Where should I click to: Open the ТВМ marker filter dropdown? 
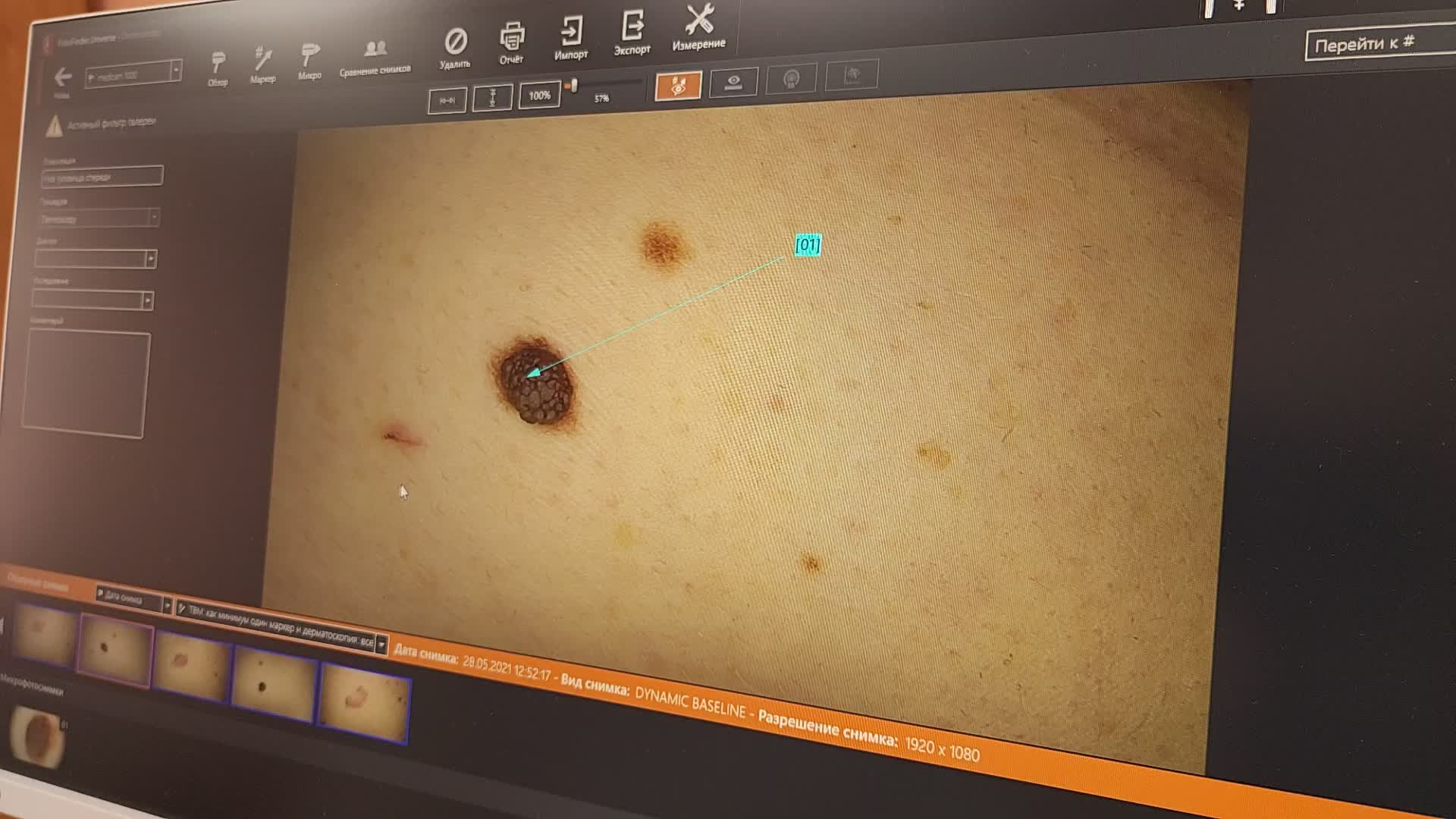click(x=282, y=626)
